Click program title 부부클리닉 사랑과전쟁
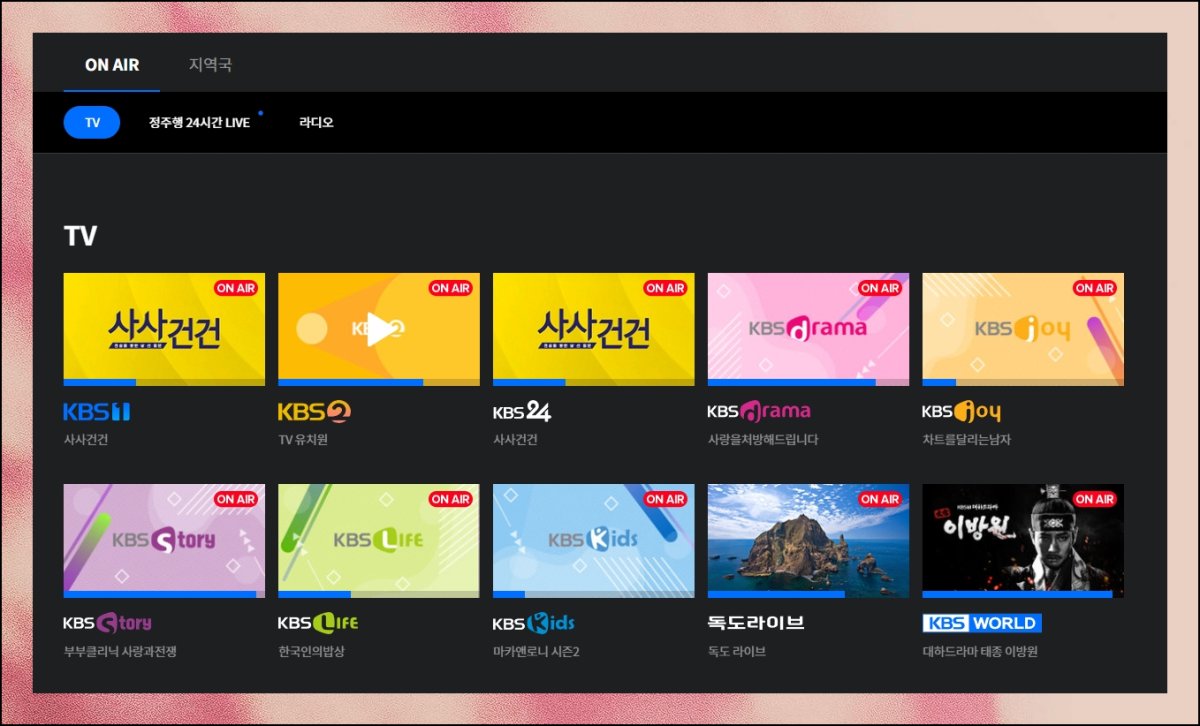Screen dimensions: 1200x726 click(x=120, y=651)
